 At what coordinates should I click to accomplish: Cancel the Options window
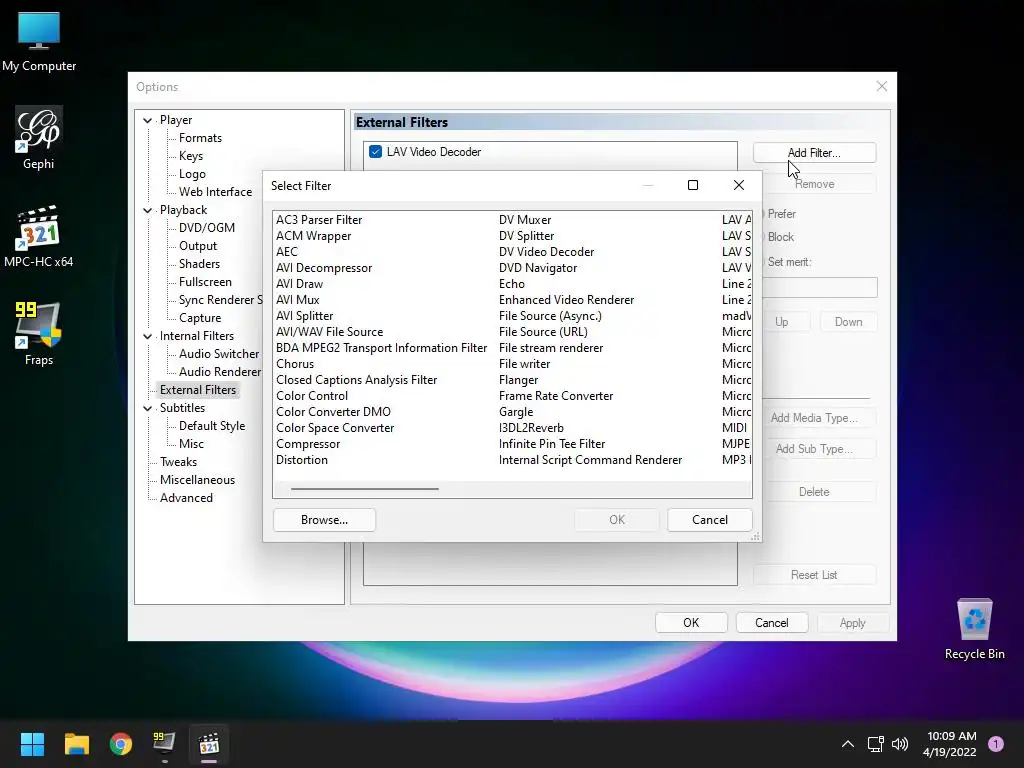pos(772,623)
